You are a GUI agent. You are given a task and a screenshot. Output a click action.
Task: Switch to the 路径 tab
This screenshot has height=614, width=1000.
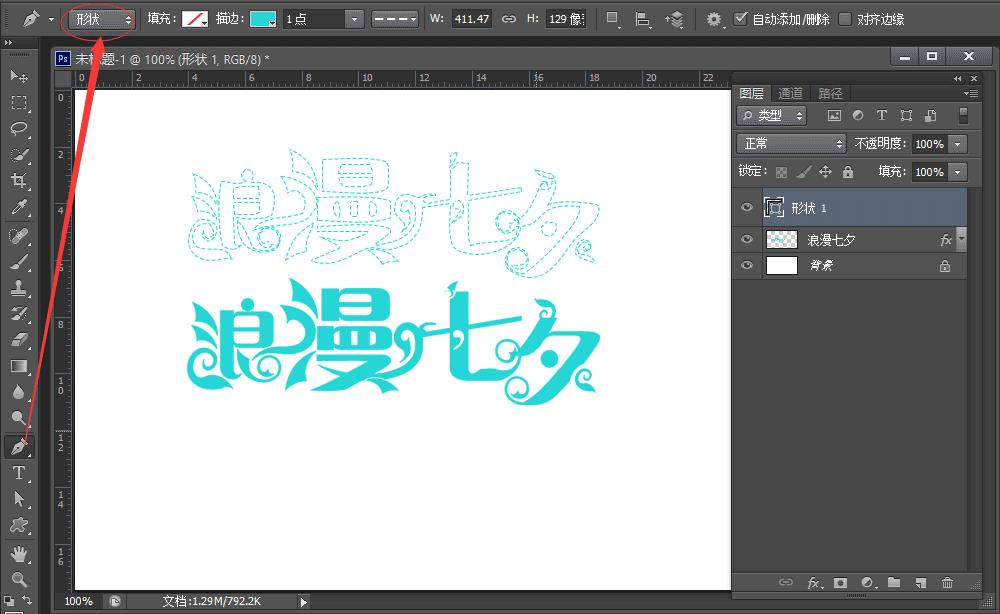[x=828, y=93]
